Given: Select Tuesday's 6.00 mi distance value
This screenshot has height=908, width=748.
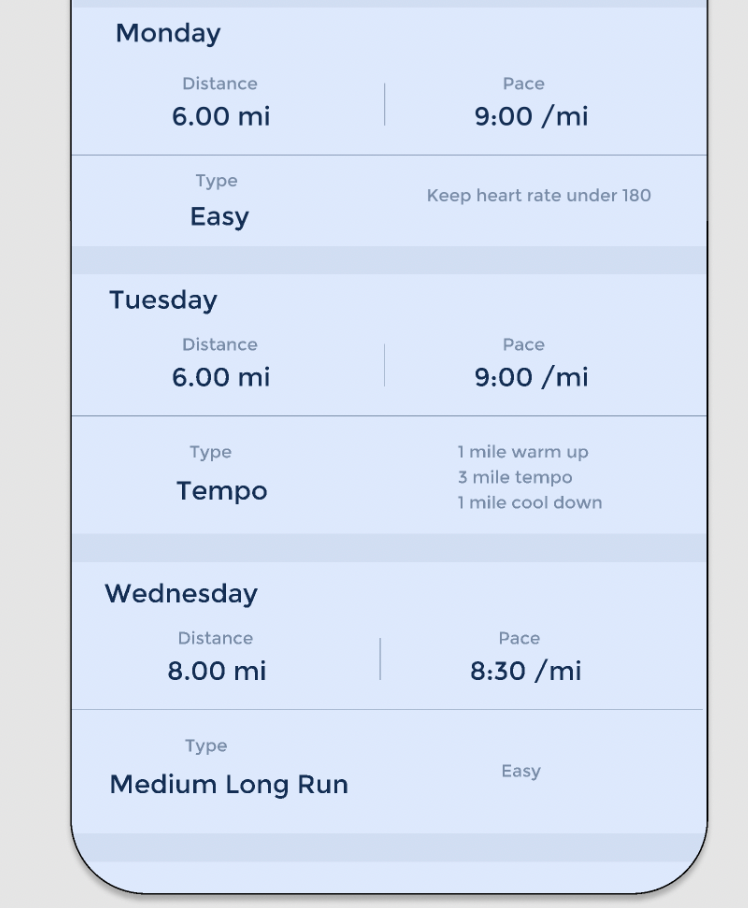Looking at the screenshot, I should 220,377.
